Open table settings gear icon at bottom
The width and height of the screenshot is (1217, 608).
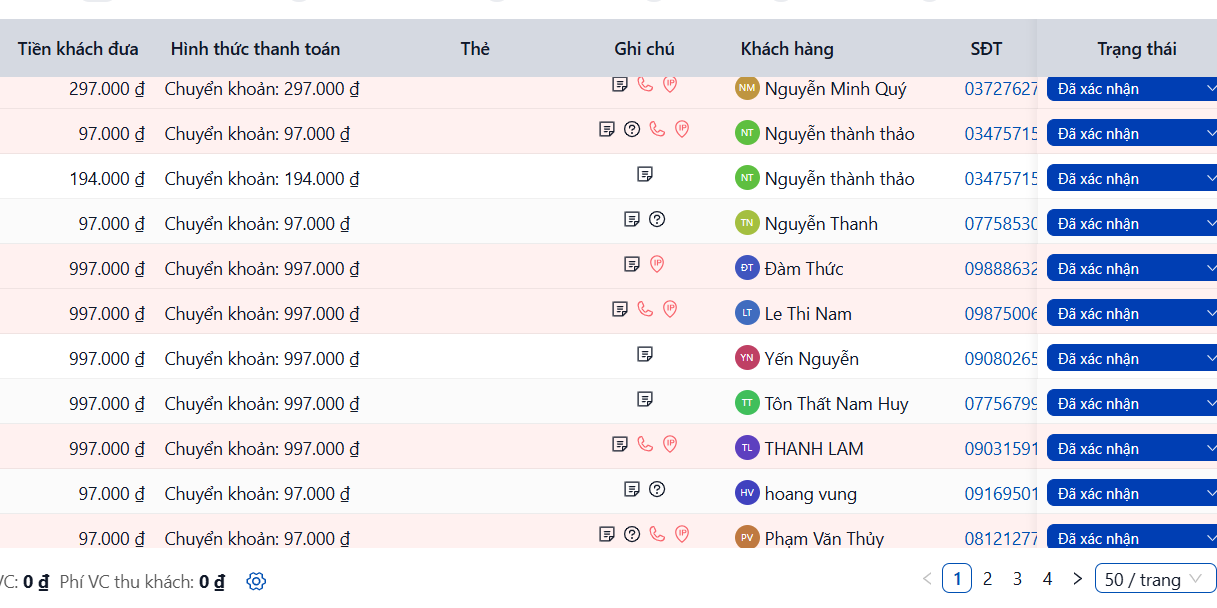click(x=256, y=581)
